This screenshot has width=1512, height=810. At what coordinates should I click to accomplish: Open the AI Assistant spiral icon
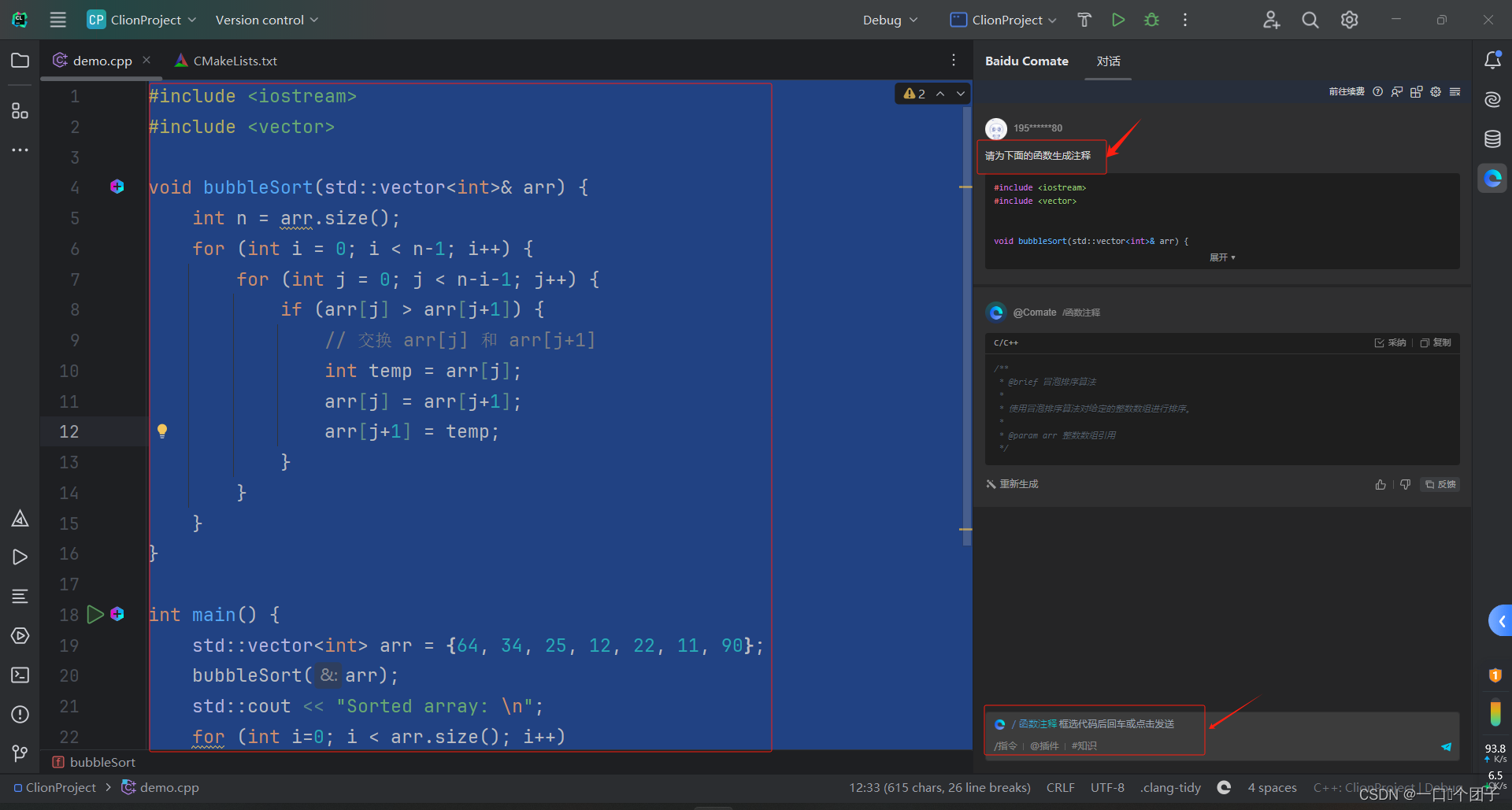(x=1492, y=99)
